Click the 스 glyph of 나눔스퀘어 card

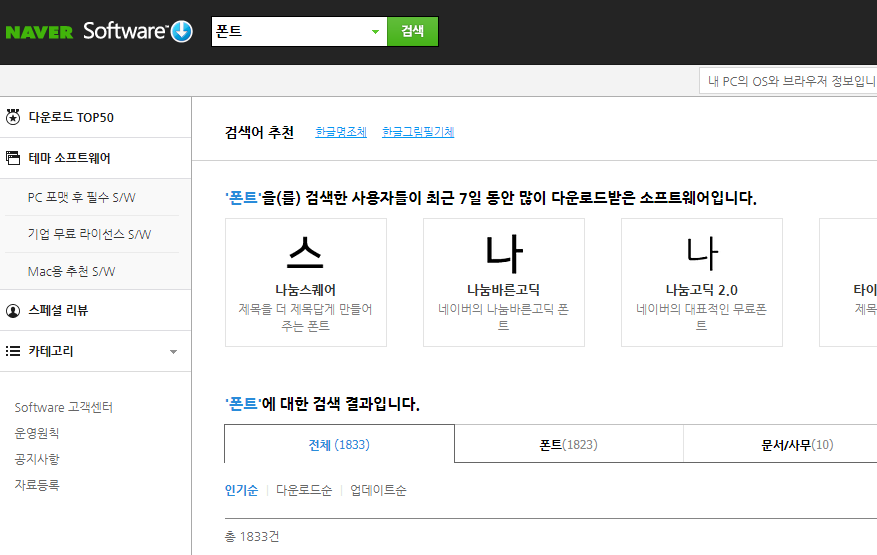tap(305, 253)
